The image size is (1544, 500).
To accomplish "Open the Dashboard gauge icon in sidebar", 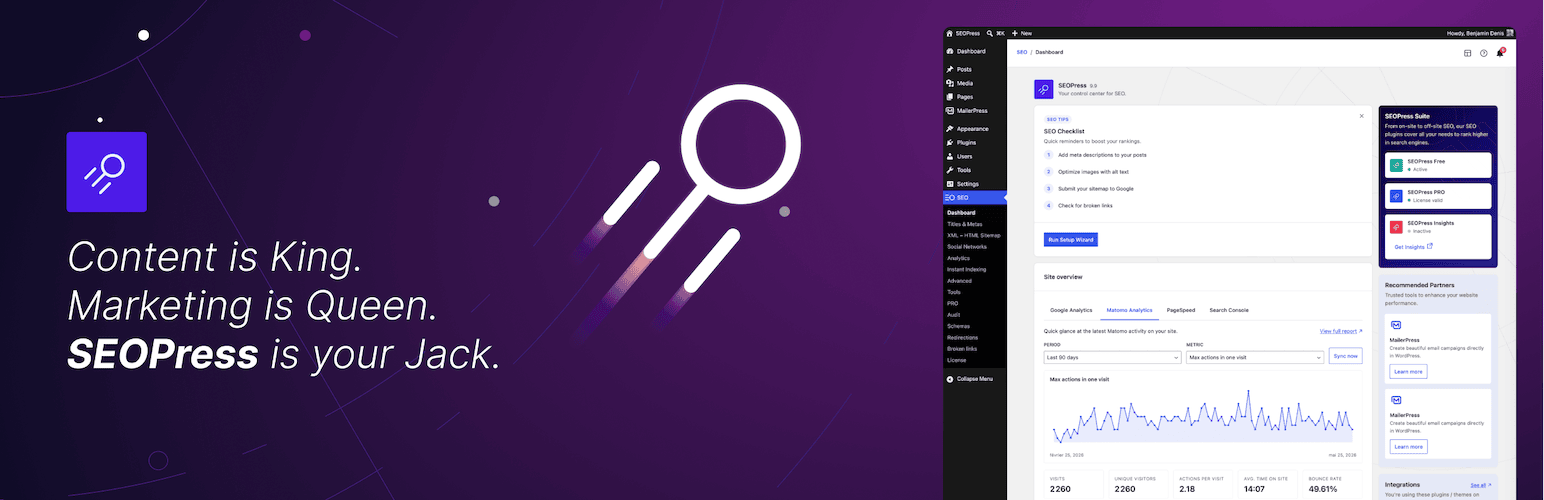I will pyautogui.click(x=950, y=51).
